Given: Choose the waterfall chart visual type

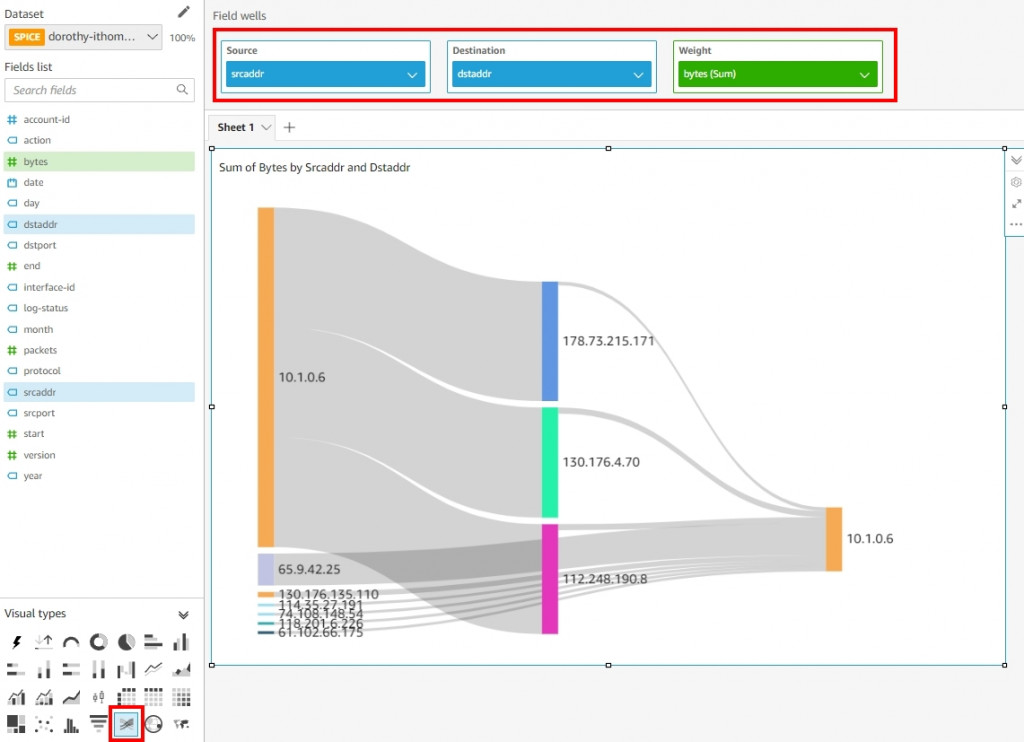Looking at the screenshot, I should click(126, 669).
